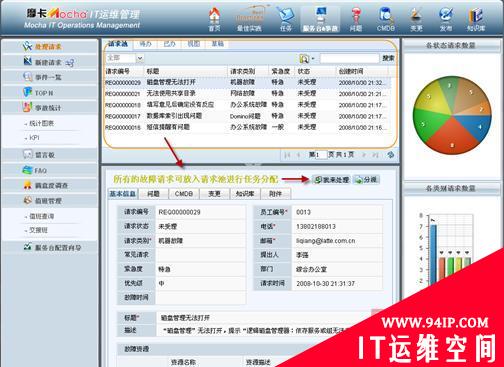The width and height of the screenshot is (504, 367).
Task: Open the 服务台 service desk module icon
Action: pos(320,19)
